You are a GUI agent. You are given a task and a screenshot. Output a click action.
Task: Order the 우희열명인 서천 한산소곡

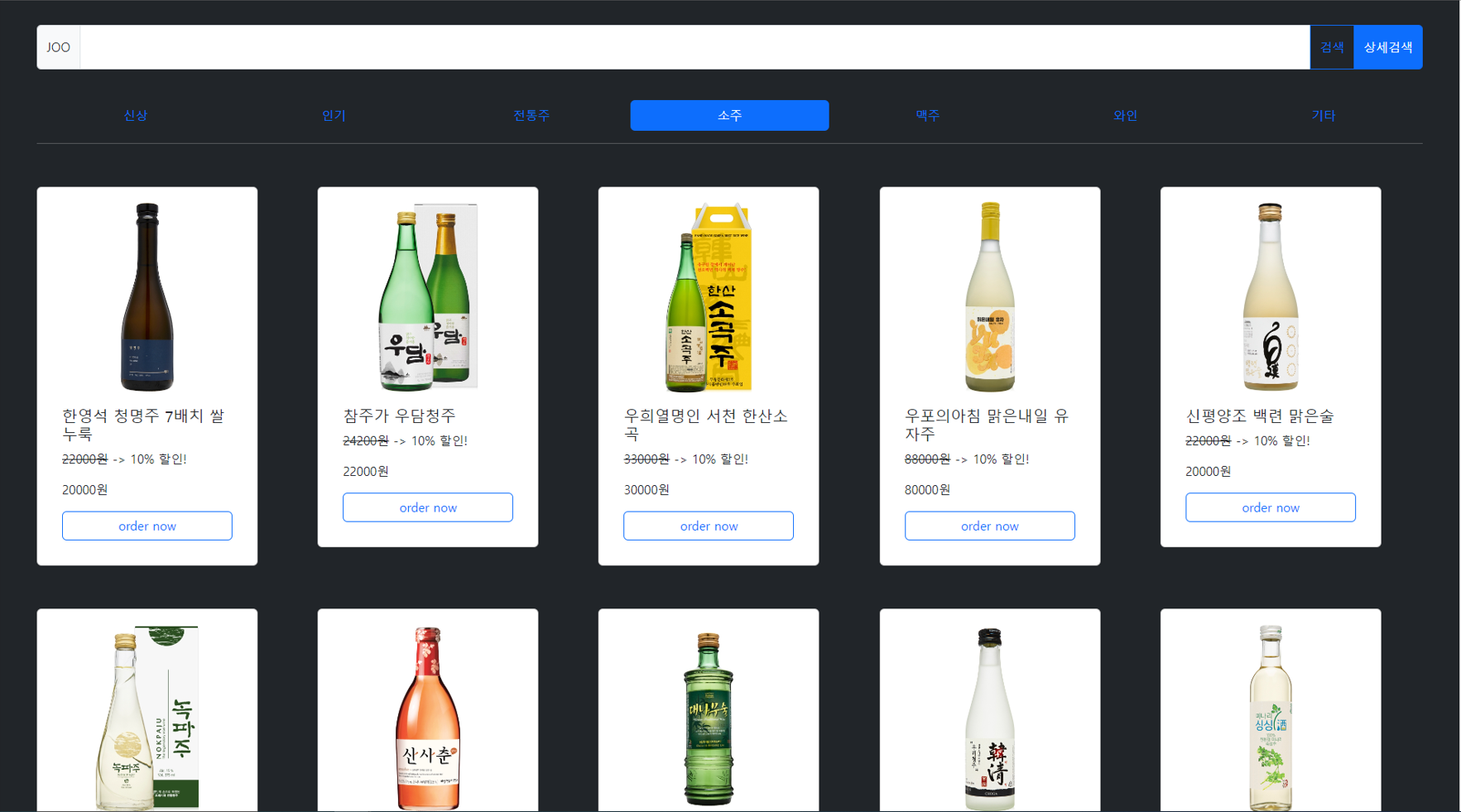708,526
